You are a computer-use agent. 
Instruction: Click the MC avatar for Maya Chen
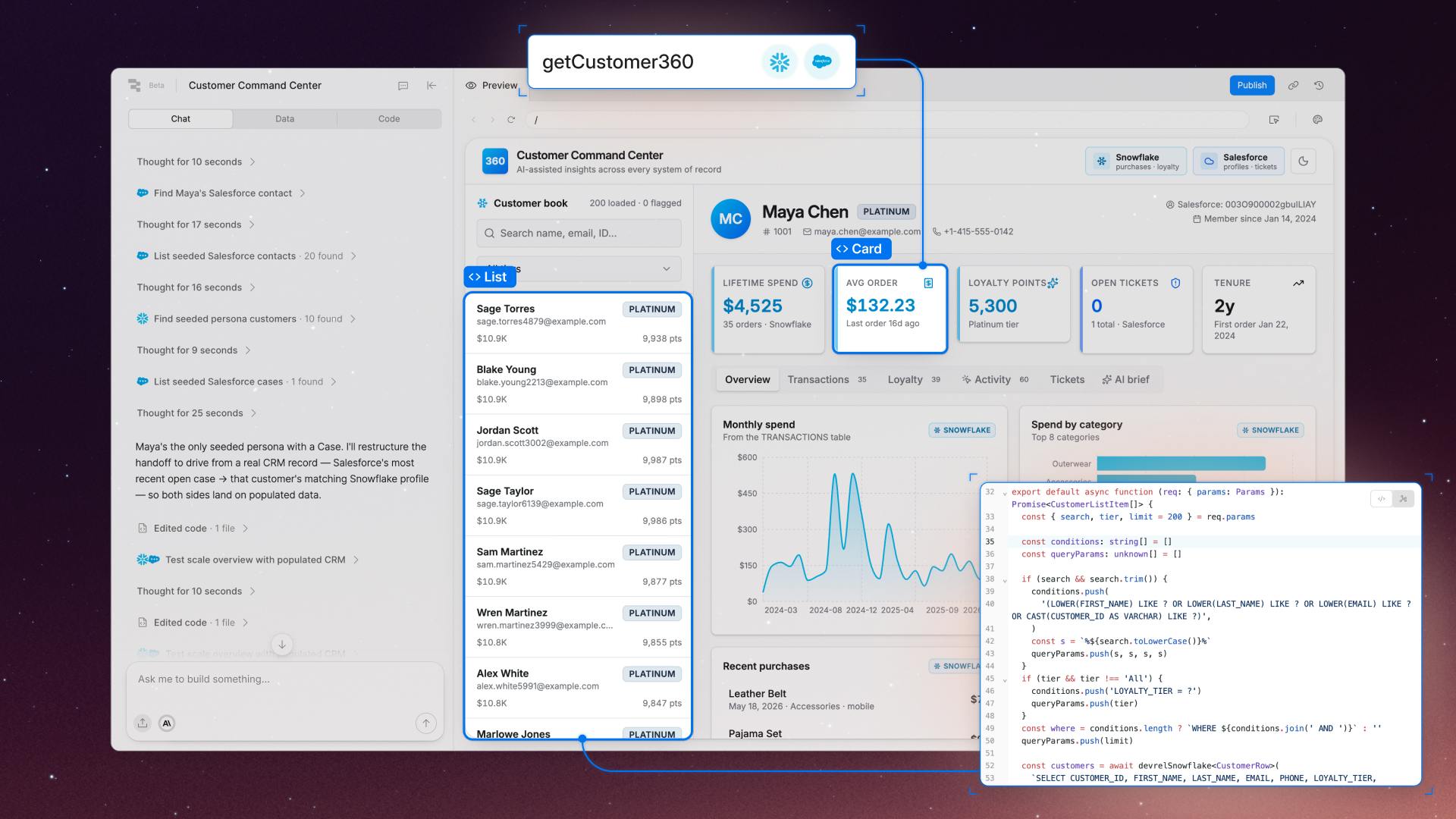[730, 219]
